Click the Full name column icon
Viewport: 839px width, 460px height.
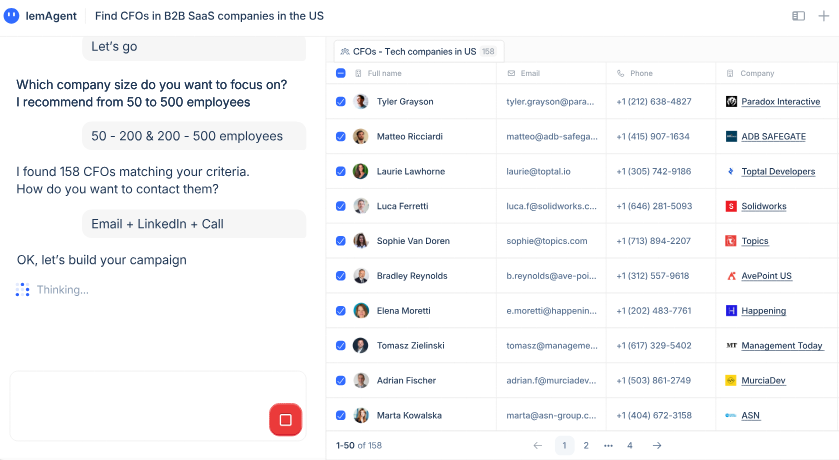(359, 73)
